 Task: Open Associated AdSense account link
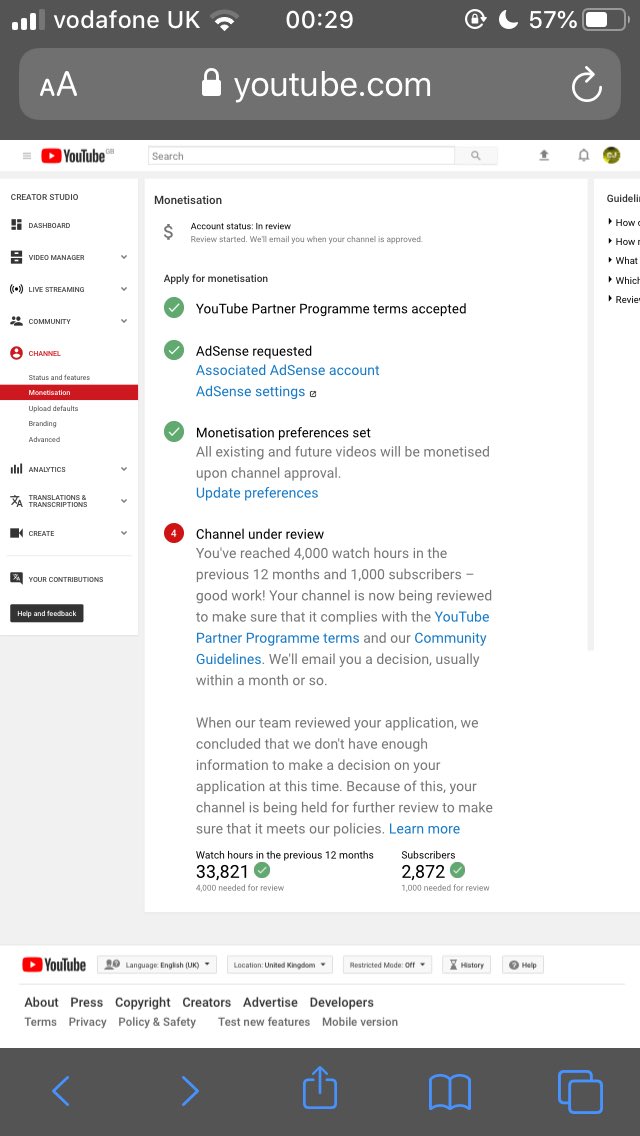click(x=288, y=370)
